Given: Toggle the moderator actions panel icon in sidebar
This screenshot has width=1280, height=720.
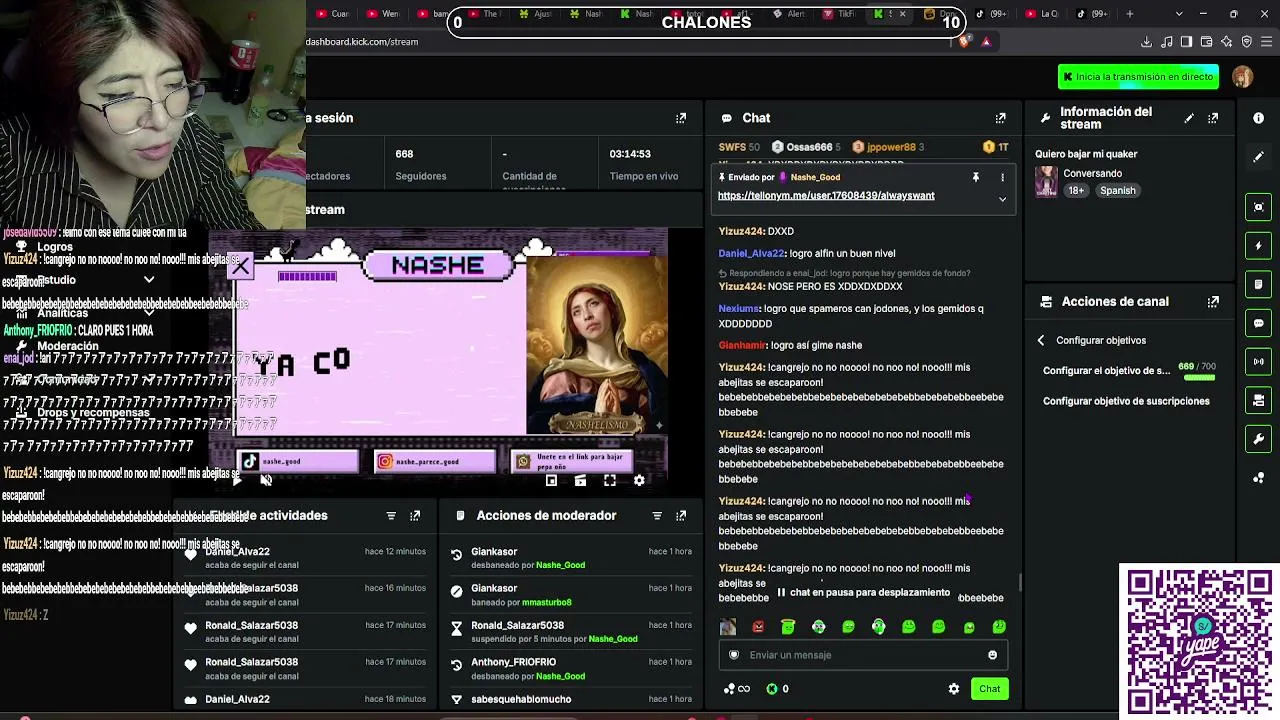Looking at the screenshot, I should (1259, 284).
